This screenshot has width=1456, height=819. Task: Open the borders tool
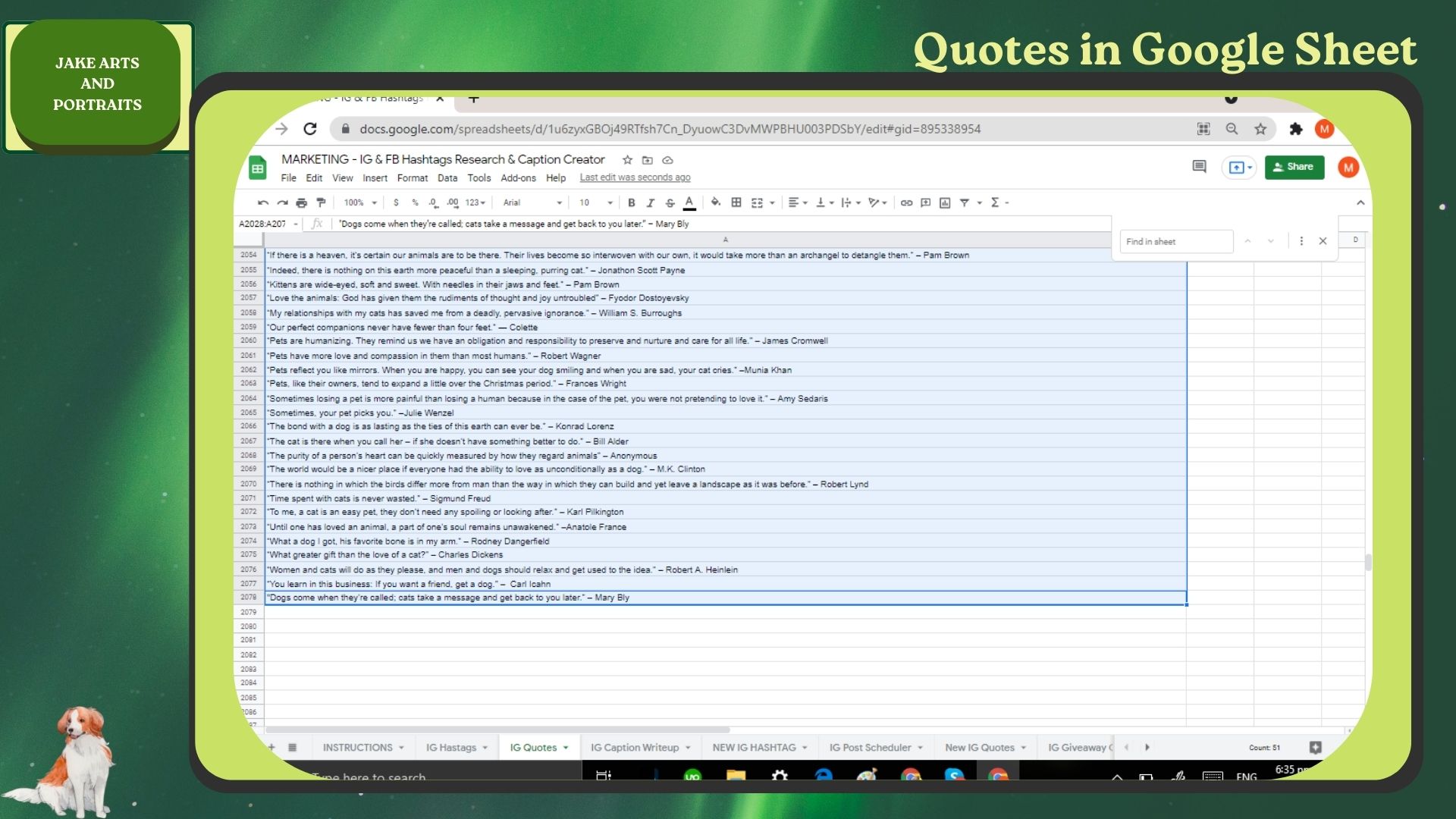click(736, 202)
